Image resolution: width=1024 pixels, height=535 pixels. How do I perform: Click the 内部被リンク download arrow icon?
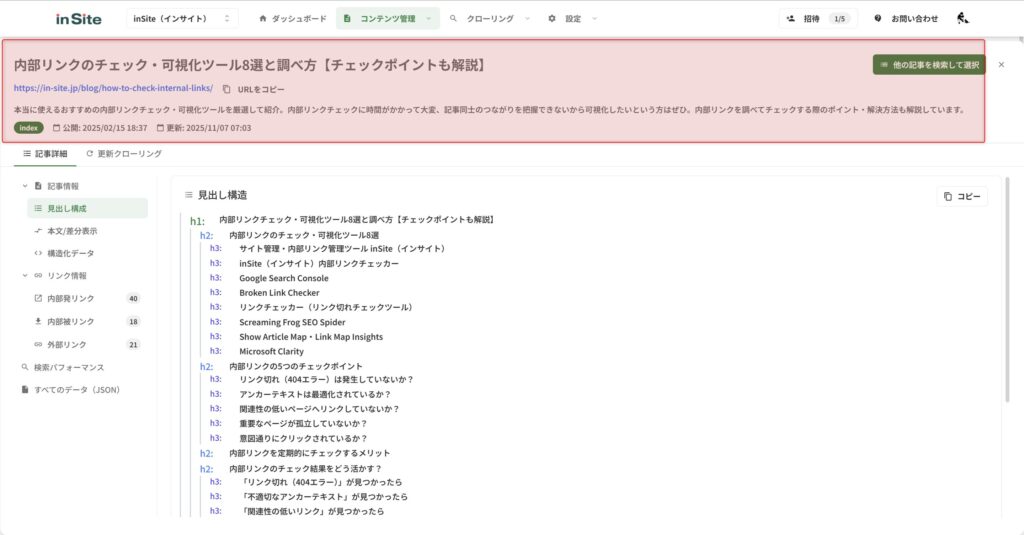click(38, 321)
